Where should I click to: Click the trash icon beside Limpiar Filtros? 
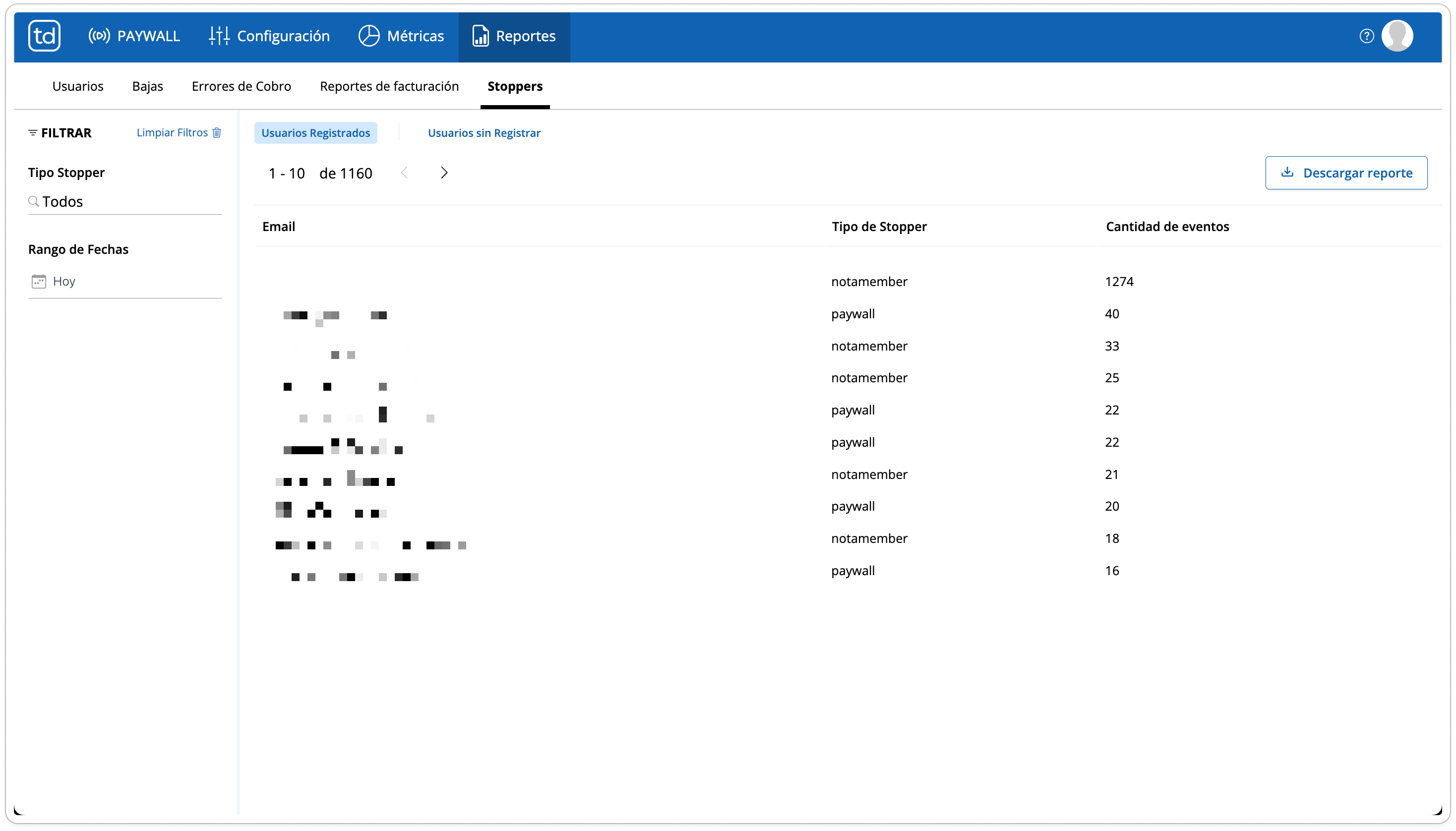[217, 132]
